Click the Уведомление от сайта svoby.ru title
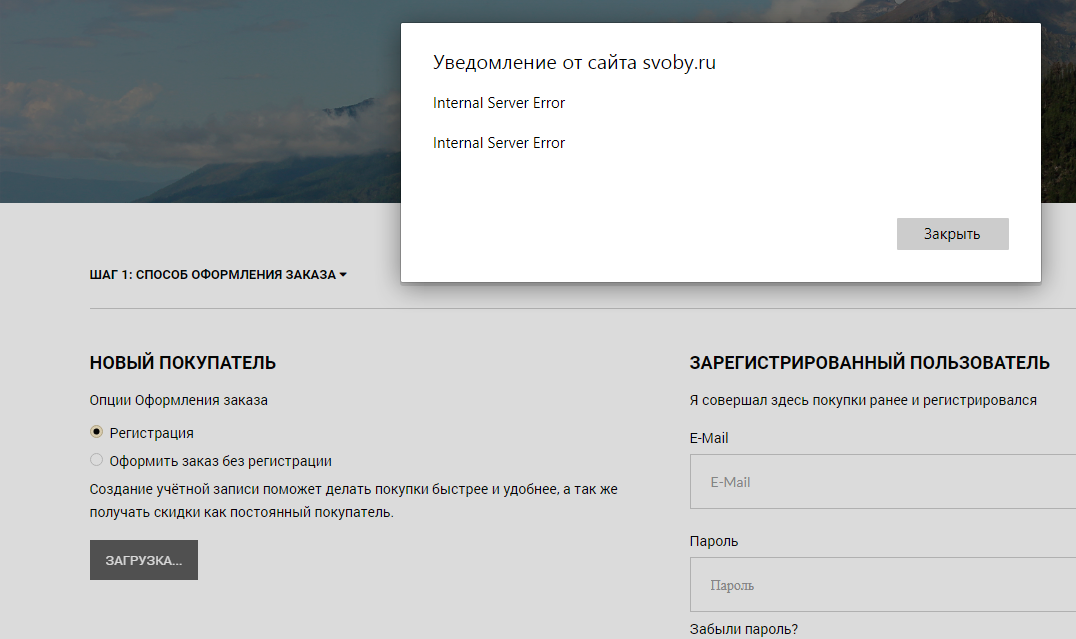Image resolution: width=1076 pixels, height=639 pixels. [x=574, y=63]
